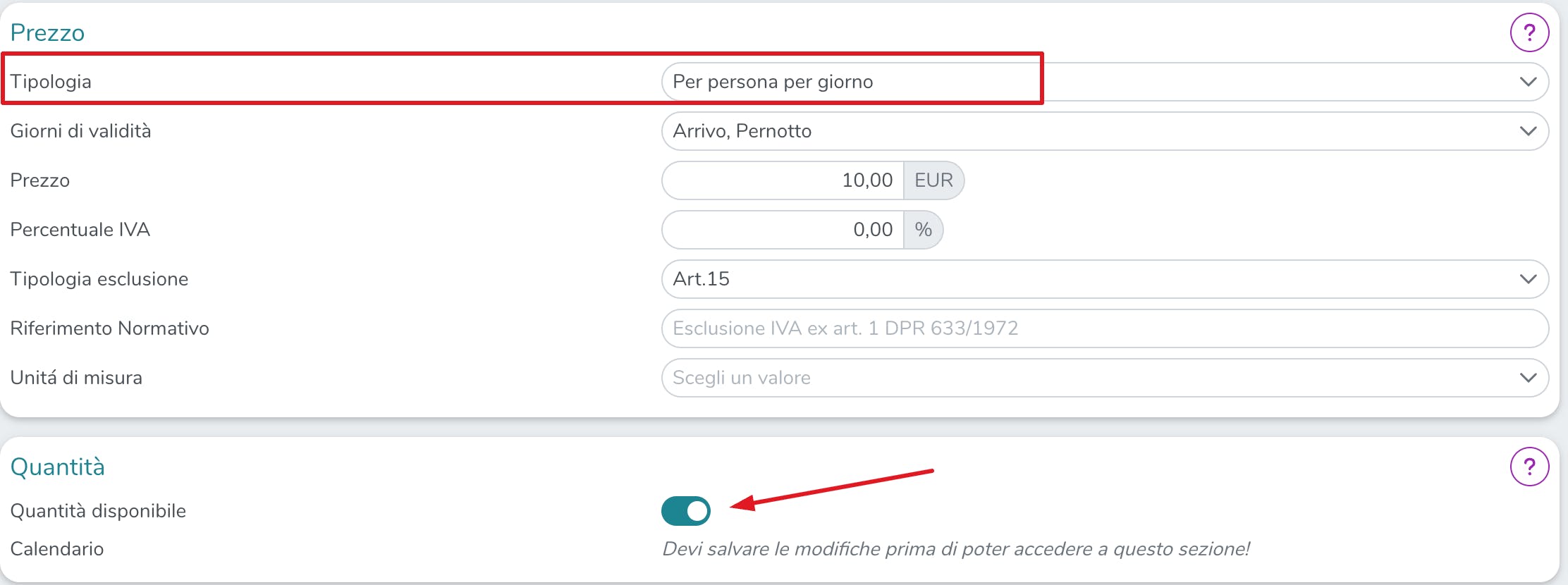This screenshot has height=585, width=1568.
Task: Click the chevron arrow of Unitá di misura
Action: point(1528,378)
